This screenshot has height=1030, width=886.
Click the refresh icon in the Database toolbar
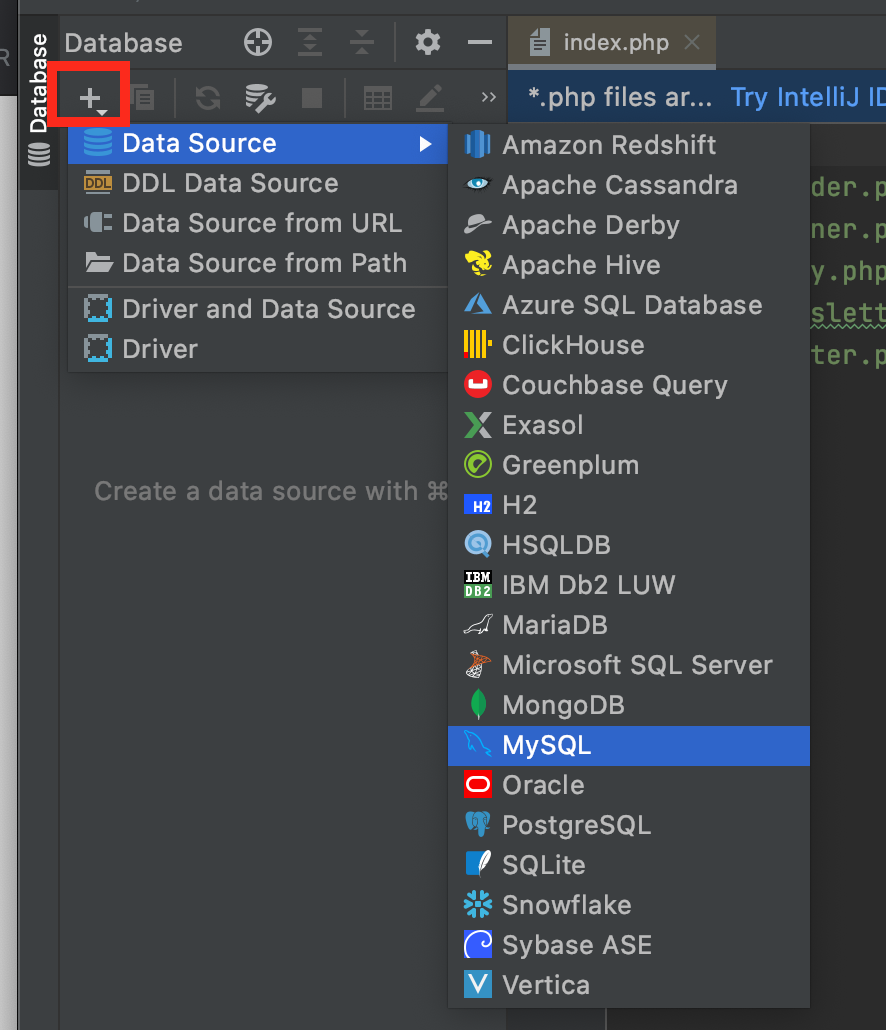[208, 98]
